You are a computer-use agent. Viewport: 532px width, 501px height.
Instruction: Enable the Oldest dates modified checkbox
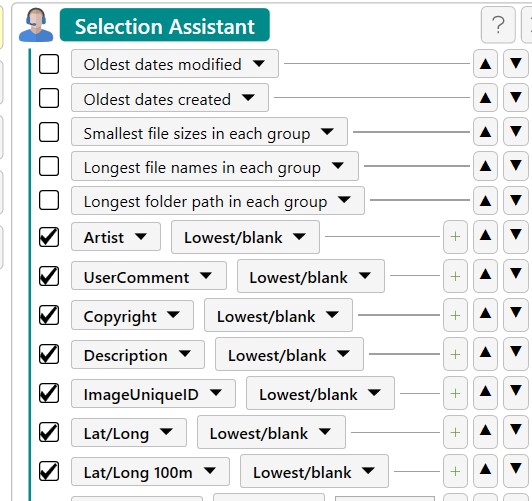(49, 64)
